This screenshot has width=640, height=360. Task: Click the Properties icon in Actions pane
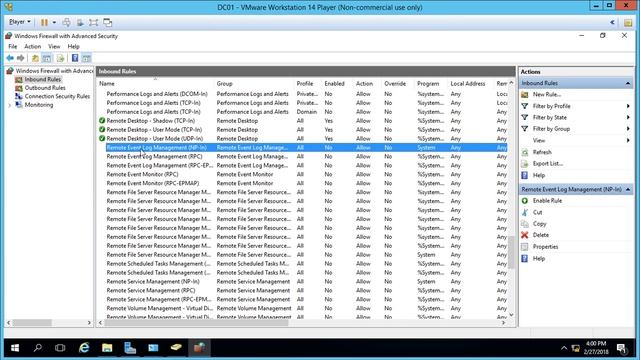point(525,247)
